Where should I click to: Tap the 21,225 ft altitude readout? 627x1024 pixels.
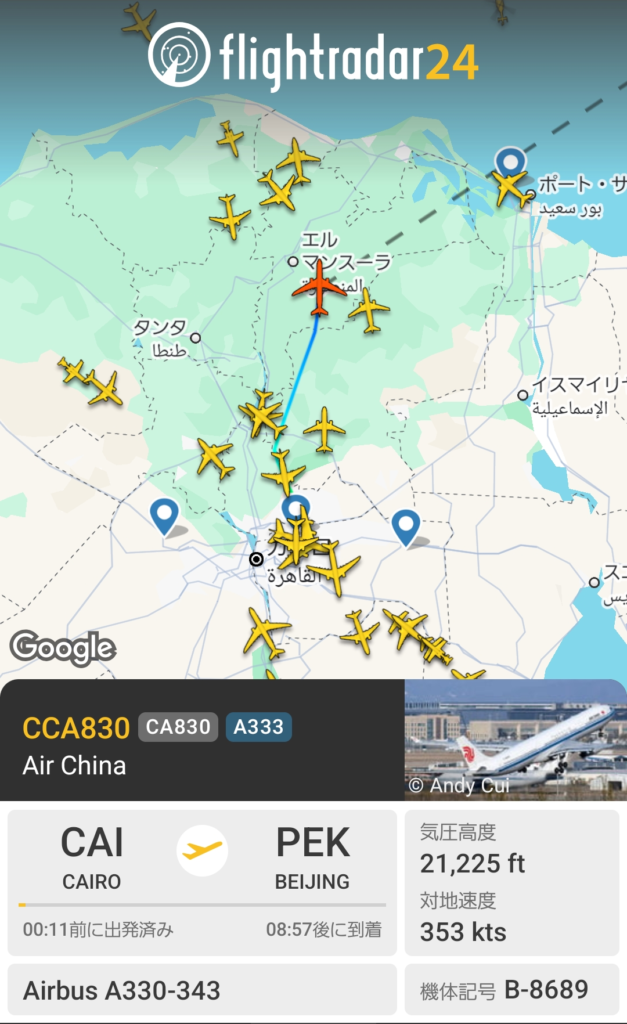point(472,863)
